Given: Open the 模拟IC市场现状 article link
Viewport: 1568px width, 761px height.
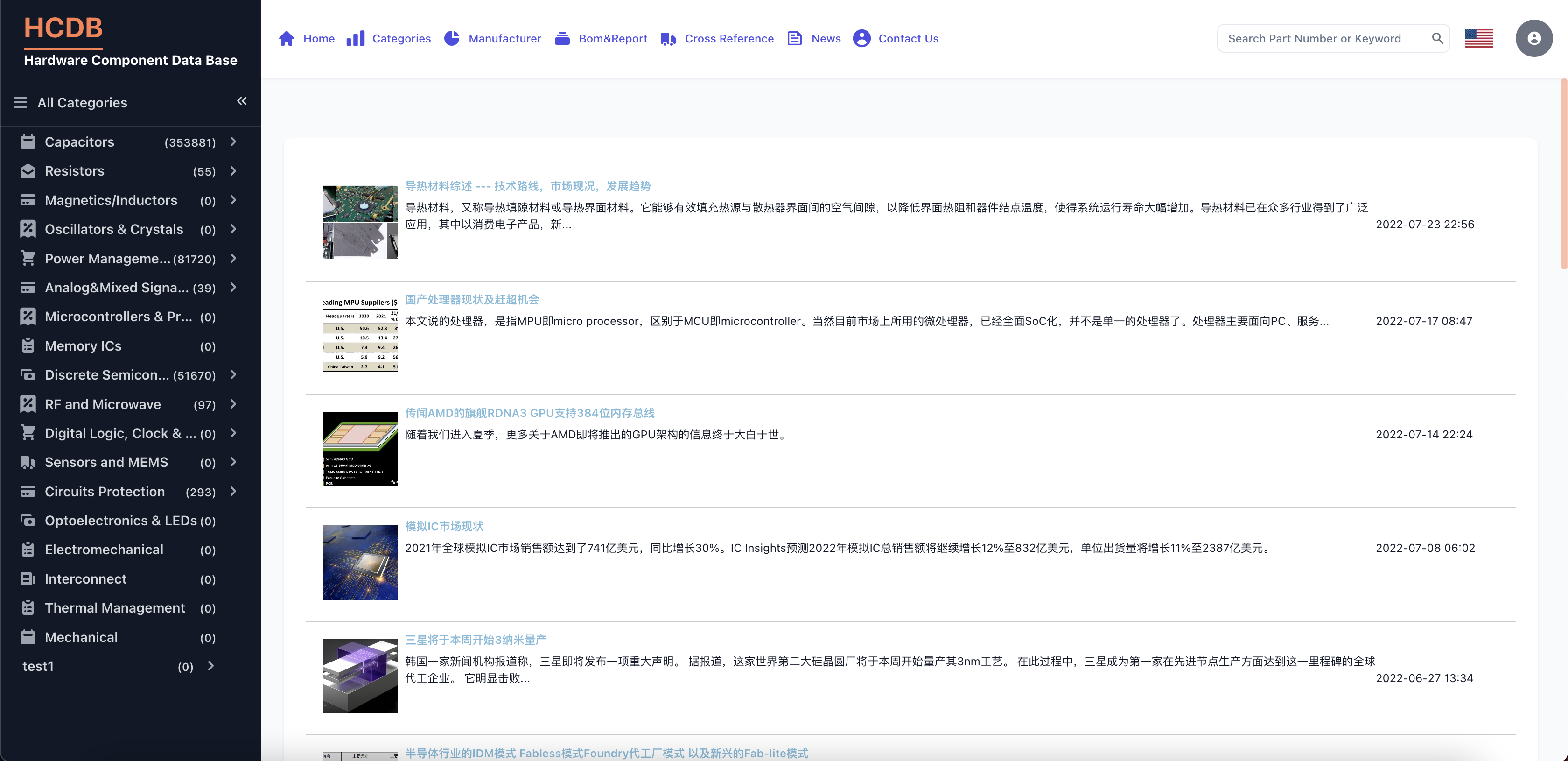Looking at the screenshot, I should pos(444,526).
